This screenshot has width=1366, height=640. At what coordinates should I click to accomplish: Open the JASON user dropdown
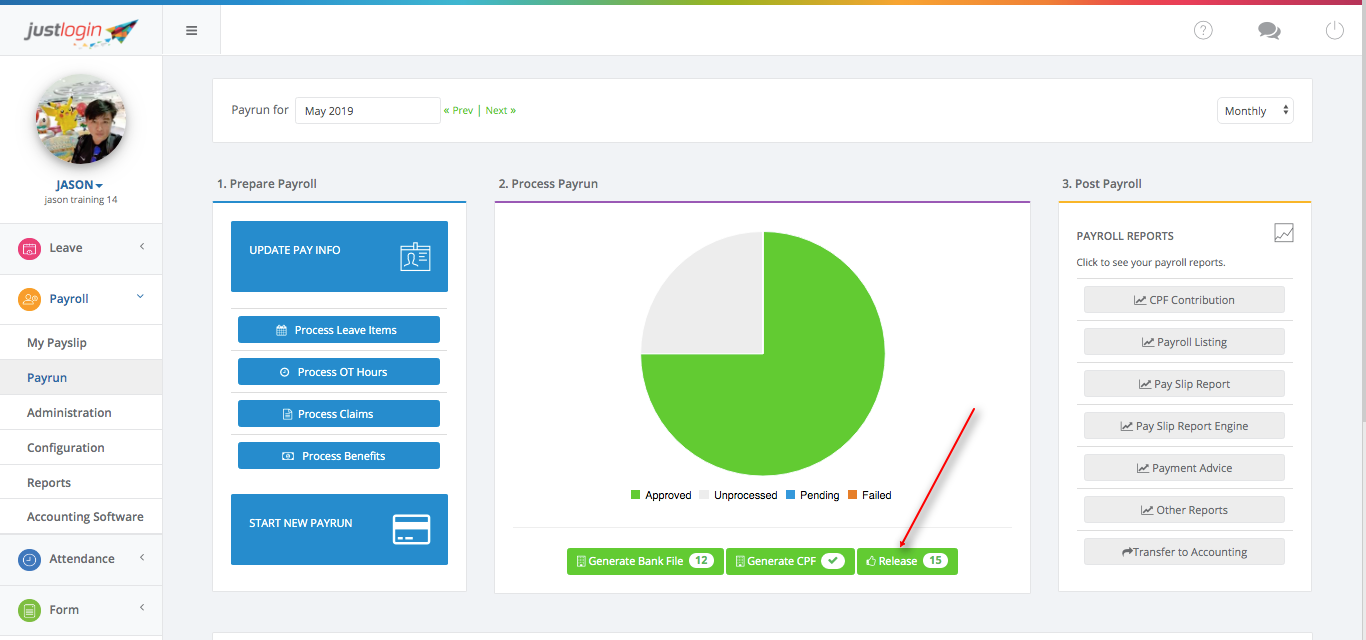point(80,185)
